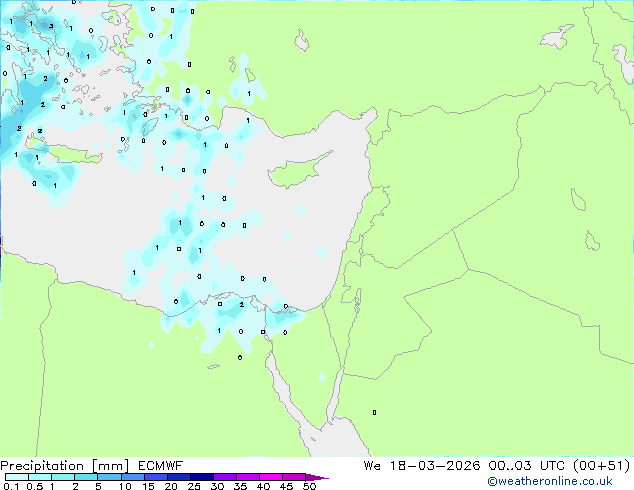Screen dimensions: 634x490
Task: Select the forecast offset '(00+51)' text
Action: [601, 466]
